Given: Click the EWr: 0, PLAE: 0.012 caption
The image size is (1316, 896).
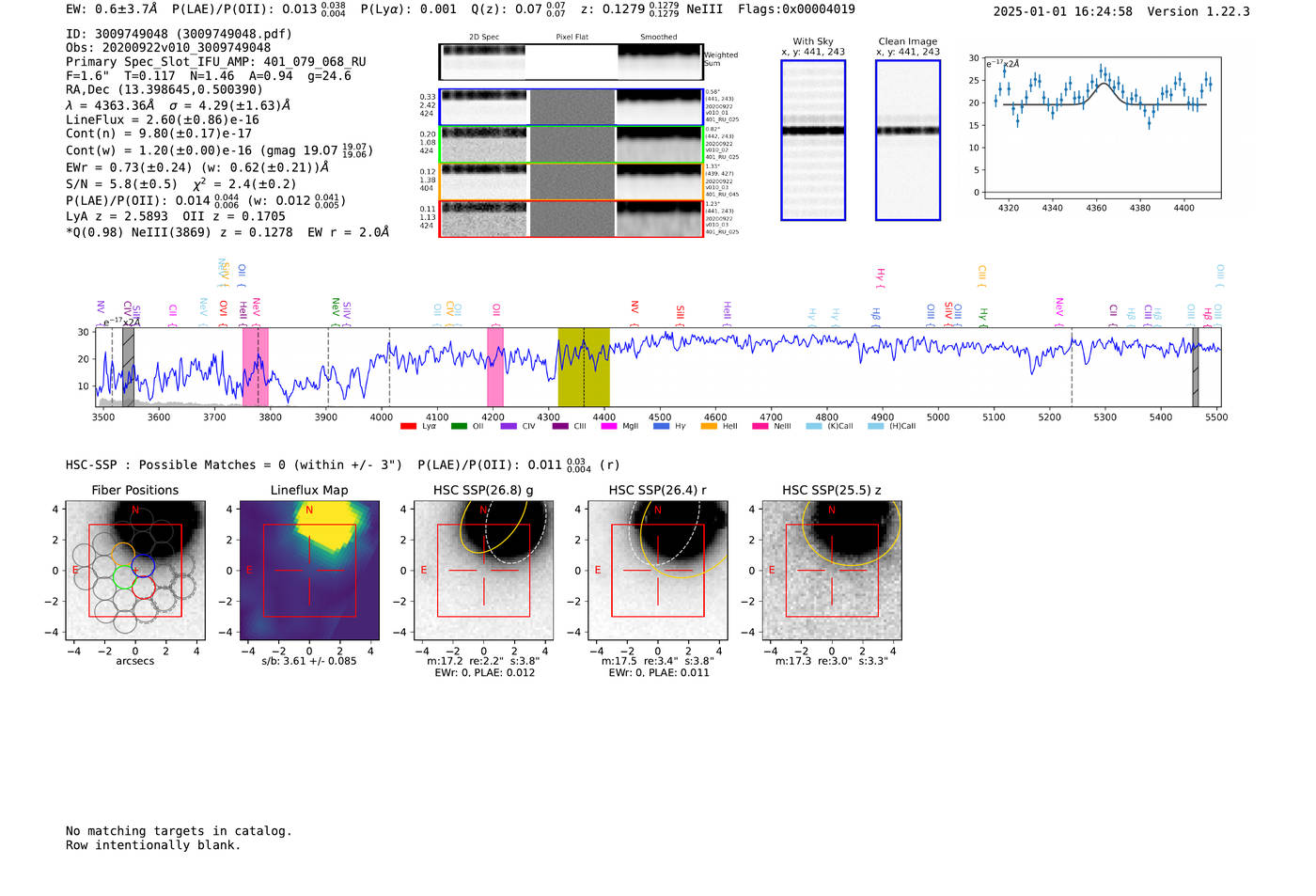Looking at the screenshot, I should [484, 672].
